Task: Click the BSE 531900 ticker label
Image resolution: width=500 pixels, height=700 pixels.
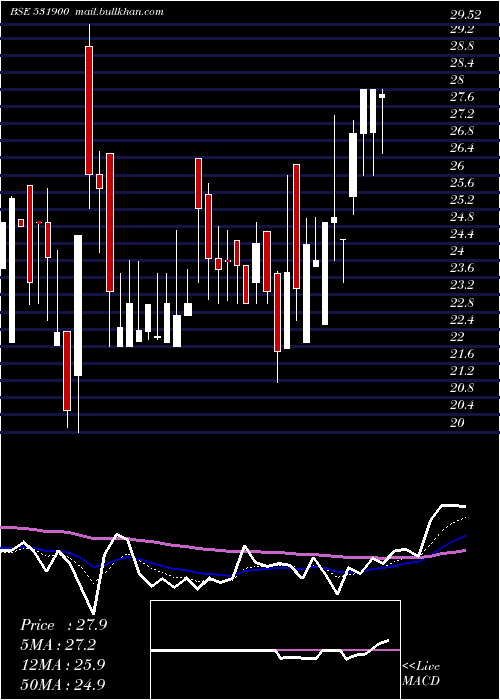Action: 40,12
